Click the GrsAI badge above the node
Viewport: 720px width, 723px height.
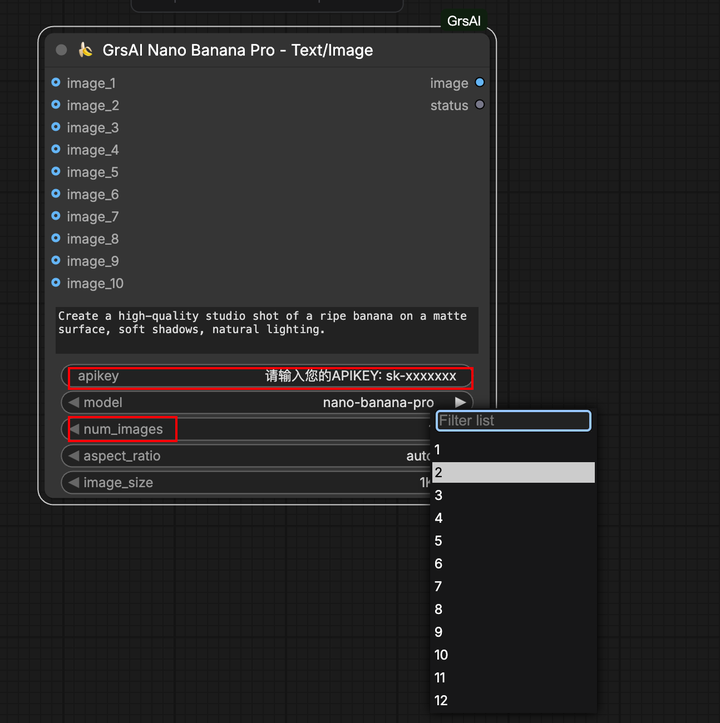click(x=465, y=20)
